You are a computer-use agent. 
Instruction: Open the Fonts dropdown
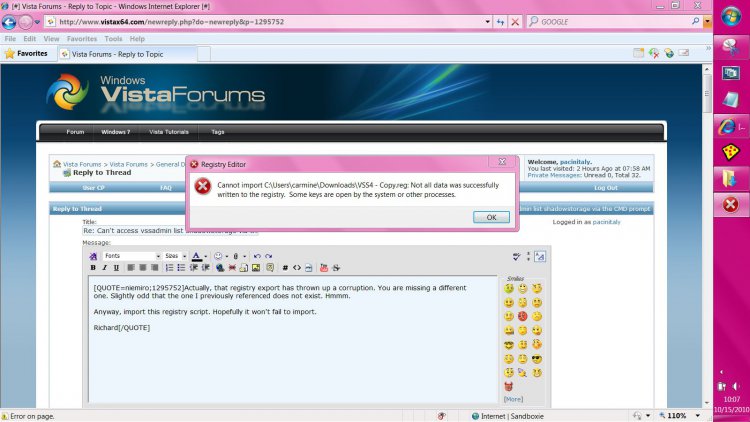click(x=132, y=256)
